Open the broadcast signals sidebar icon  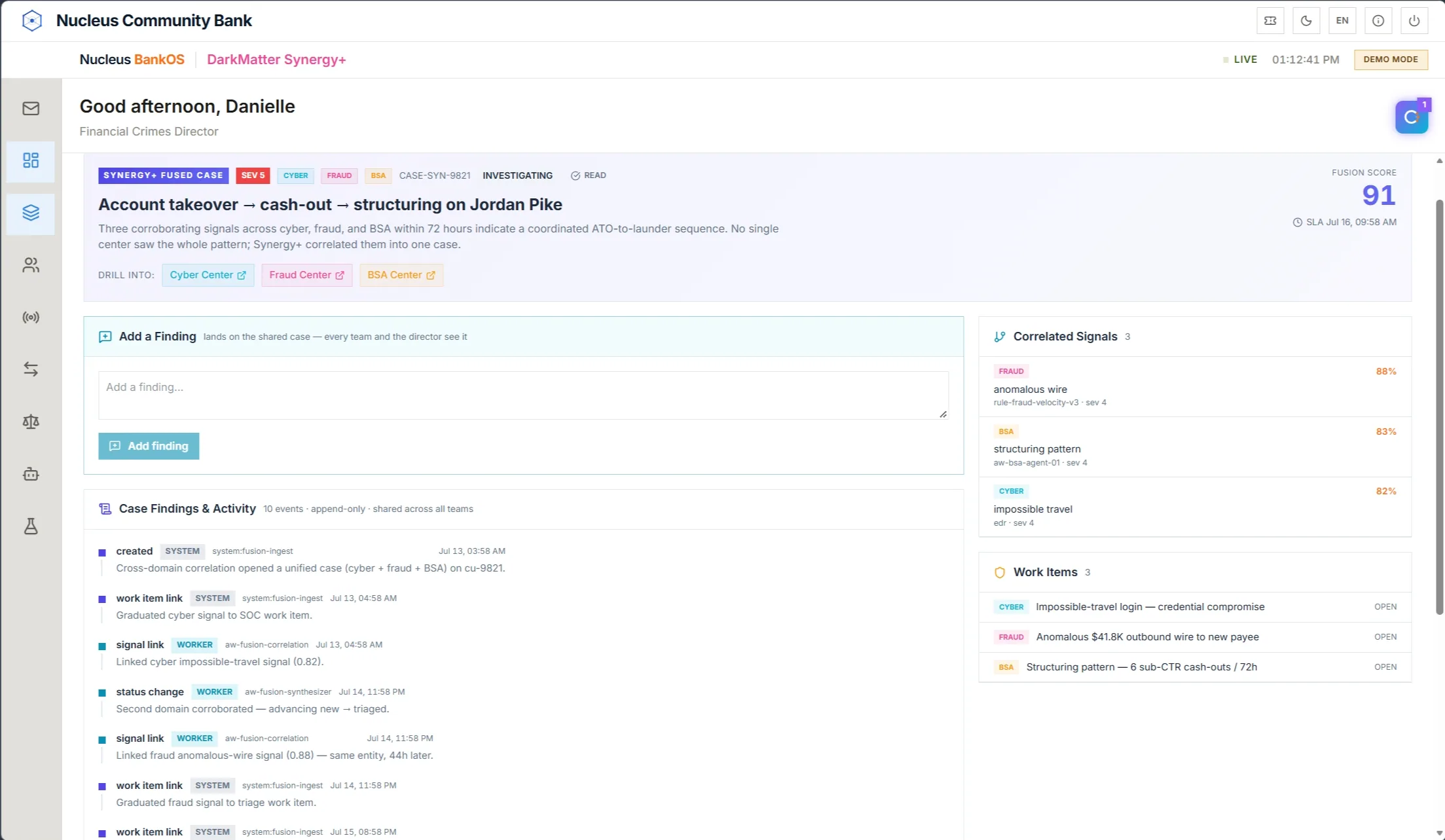[x=31, y=318]
